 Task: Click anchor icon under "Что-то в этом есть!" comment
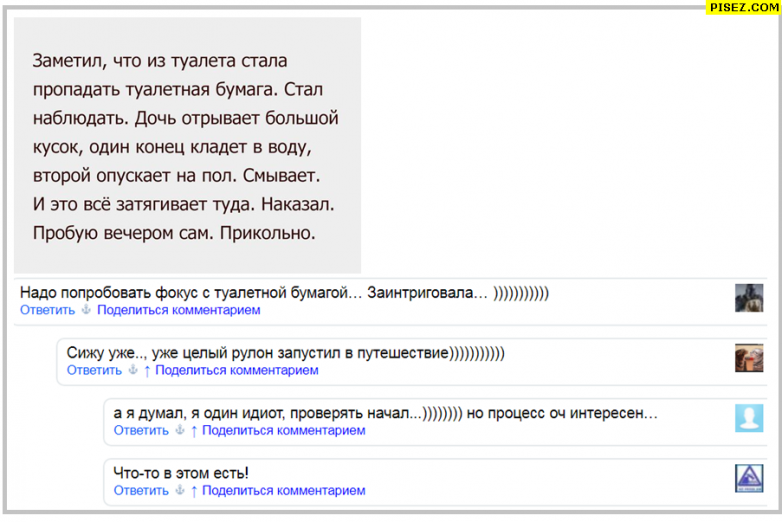(x=179, y=490)
